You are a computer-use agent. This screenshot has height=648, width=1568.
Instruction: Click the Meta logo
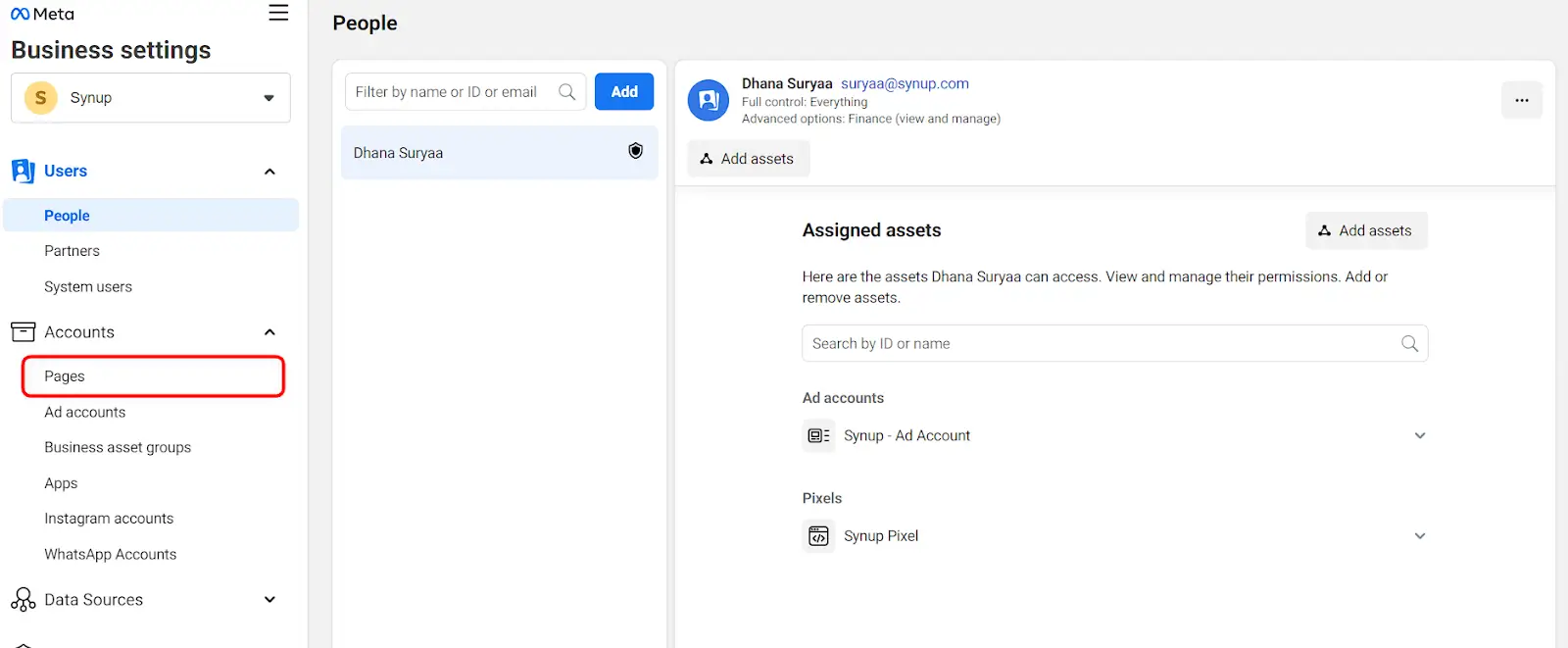tap(42, 14)
